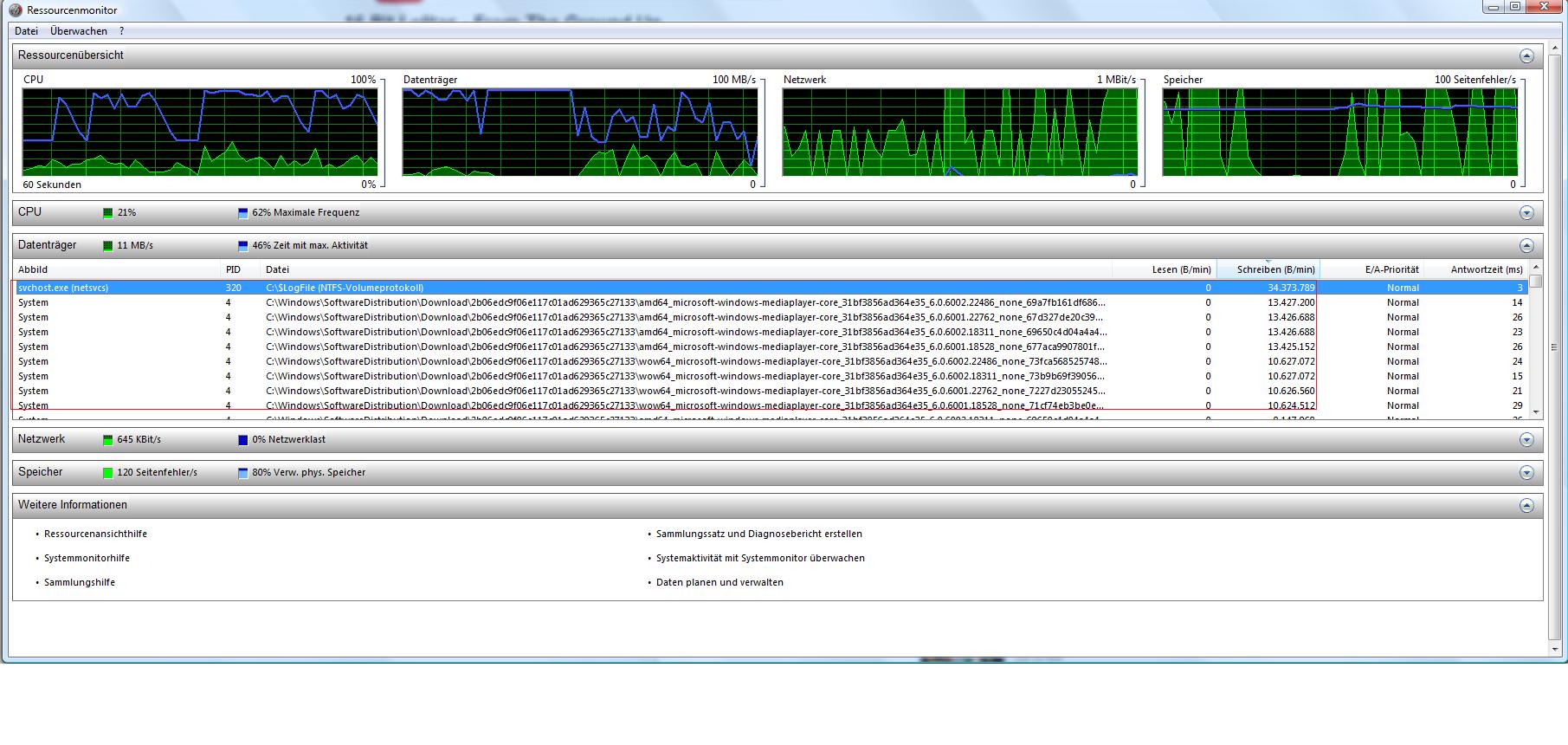Click the CPU usage graph

pos(200,132)
